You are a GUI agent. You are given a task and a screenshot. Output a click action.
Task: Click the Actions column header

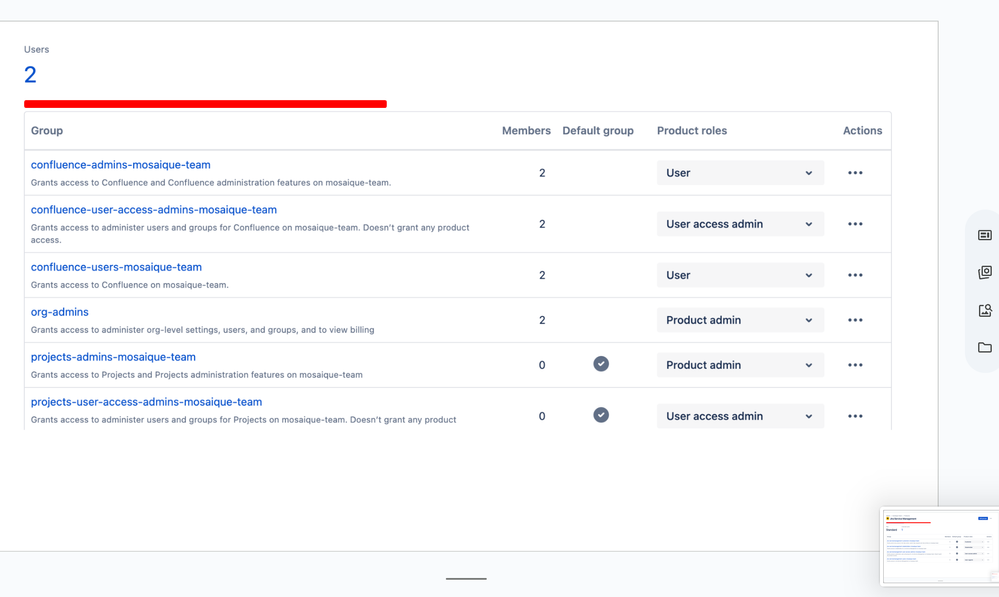863,131
